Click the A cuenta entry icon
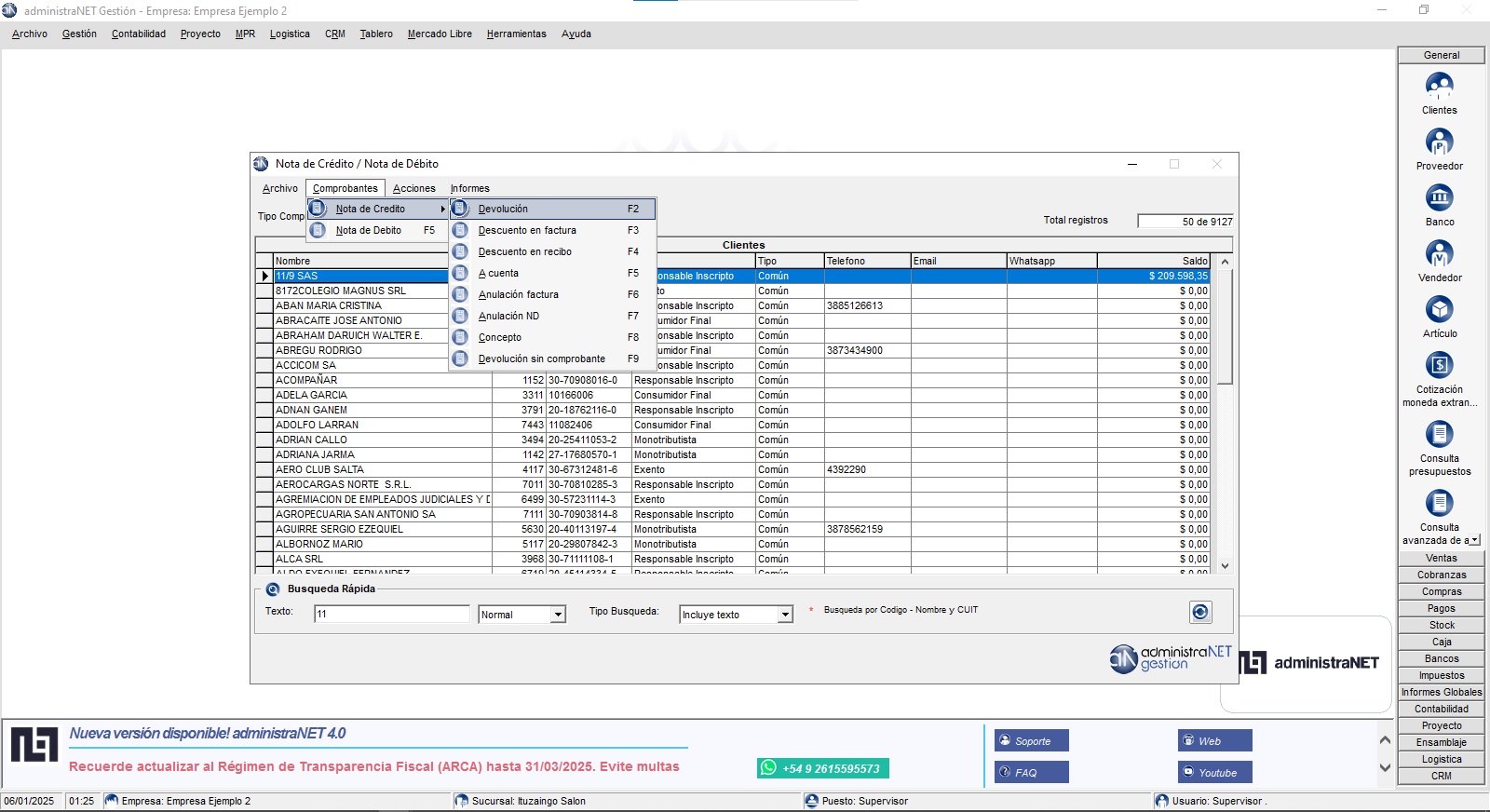 pos(460,273)
